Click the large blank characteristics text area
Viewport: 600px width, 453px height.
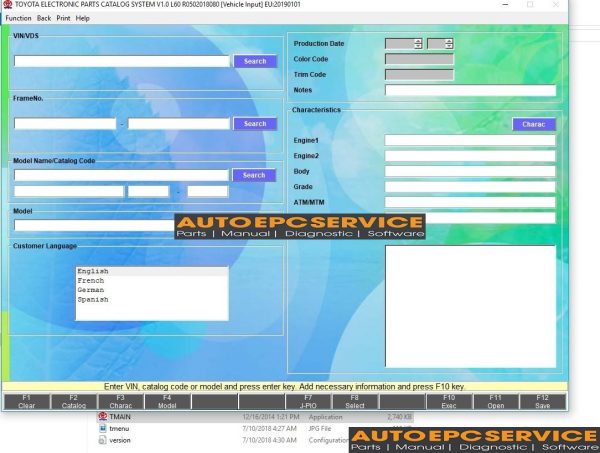[470, 306]
